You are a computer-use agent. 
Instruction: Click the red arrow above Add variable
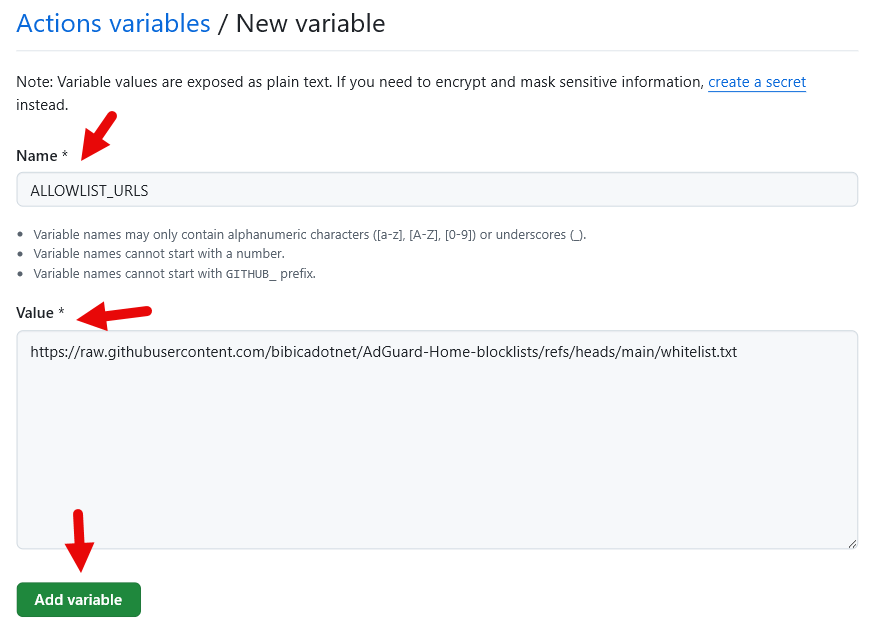coord(79,543)
